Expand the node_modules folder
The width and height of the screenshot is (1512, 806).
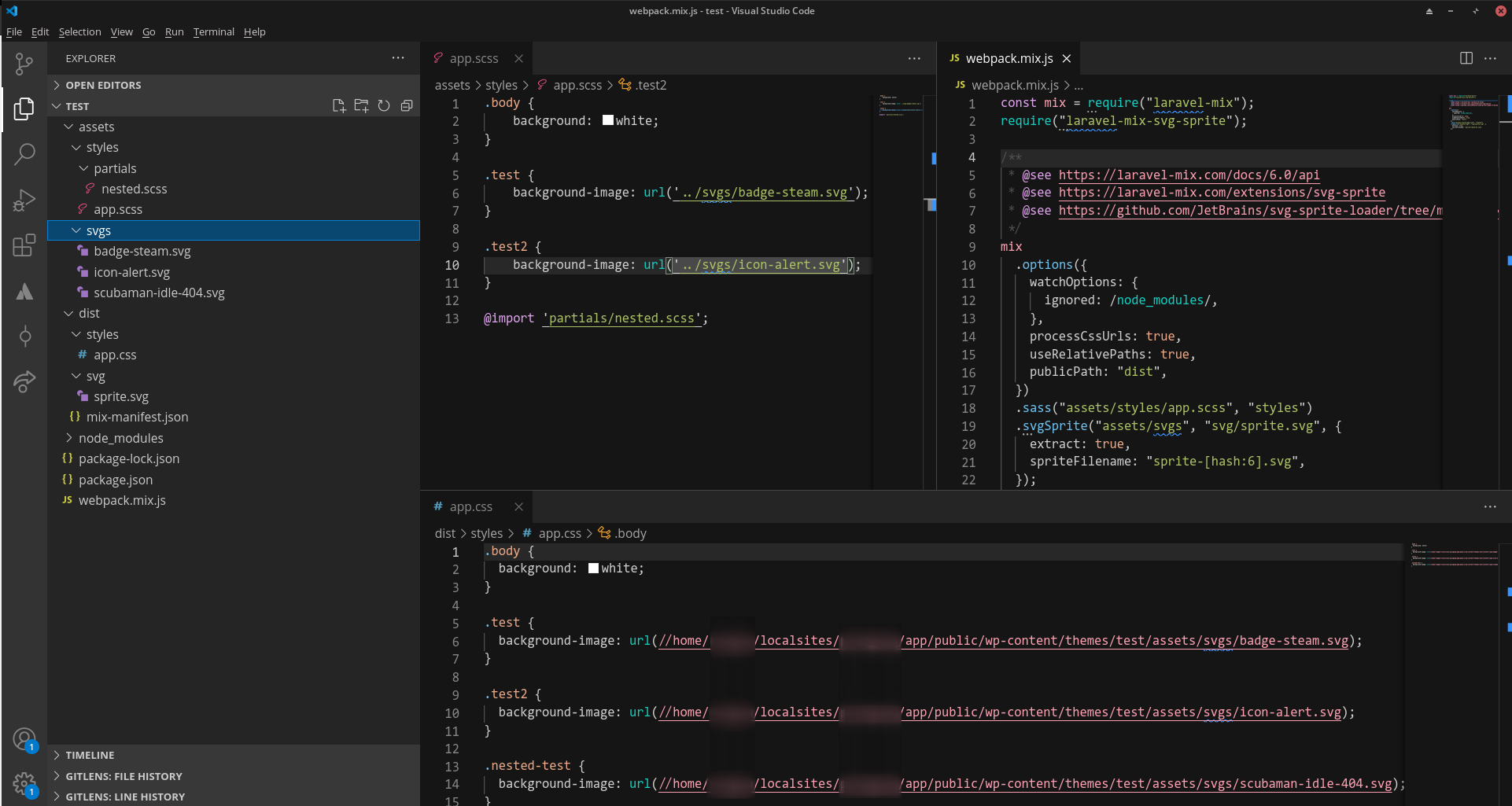(120, 438)
